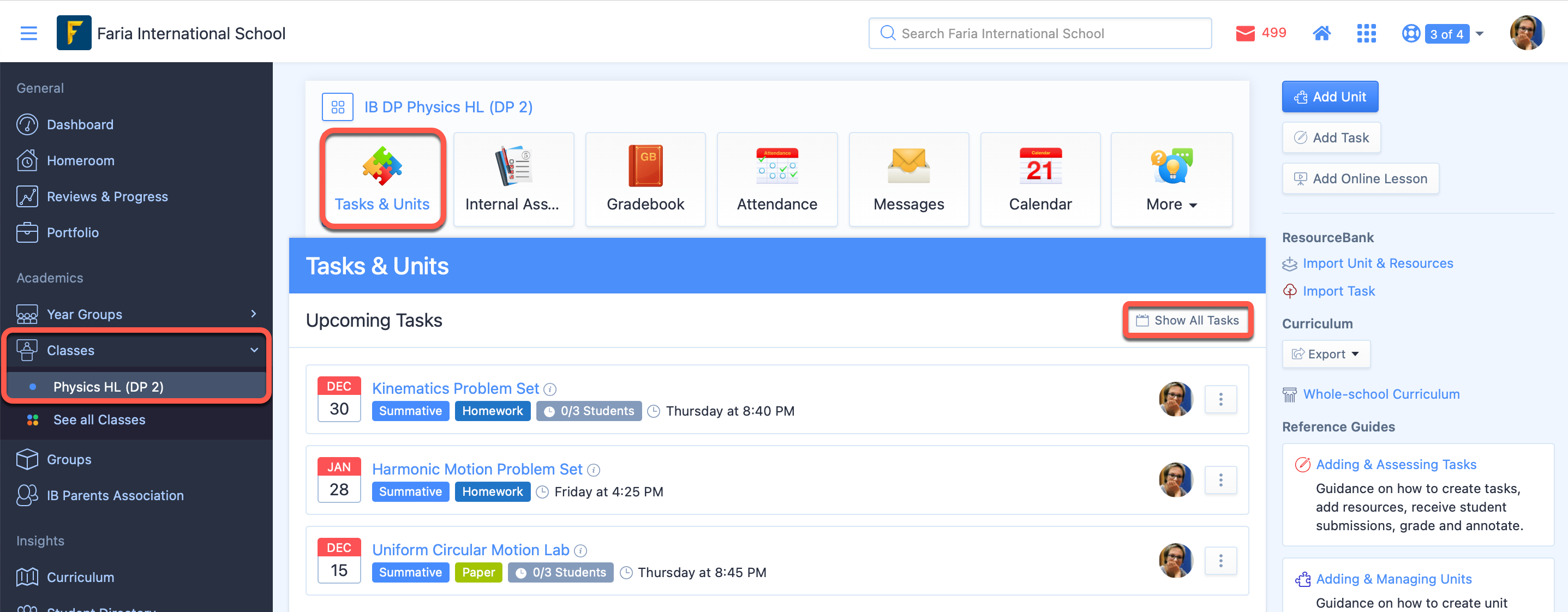
Task: Open the hamburger sidebar menu
Action: tap(28, 33)
